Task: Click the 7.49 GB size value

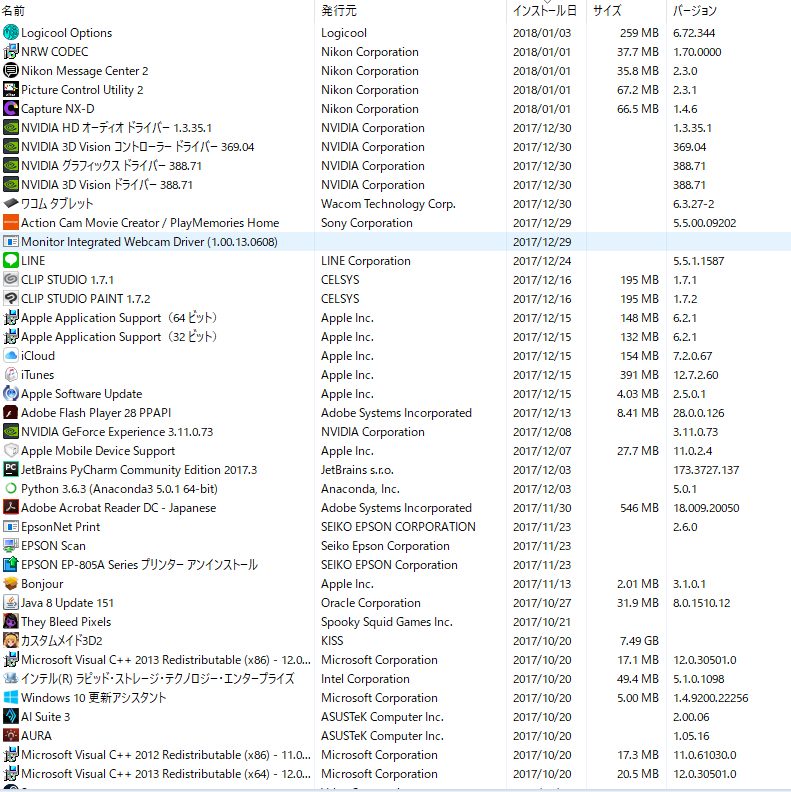Action: pos(639,640)
